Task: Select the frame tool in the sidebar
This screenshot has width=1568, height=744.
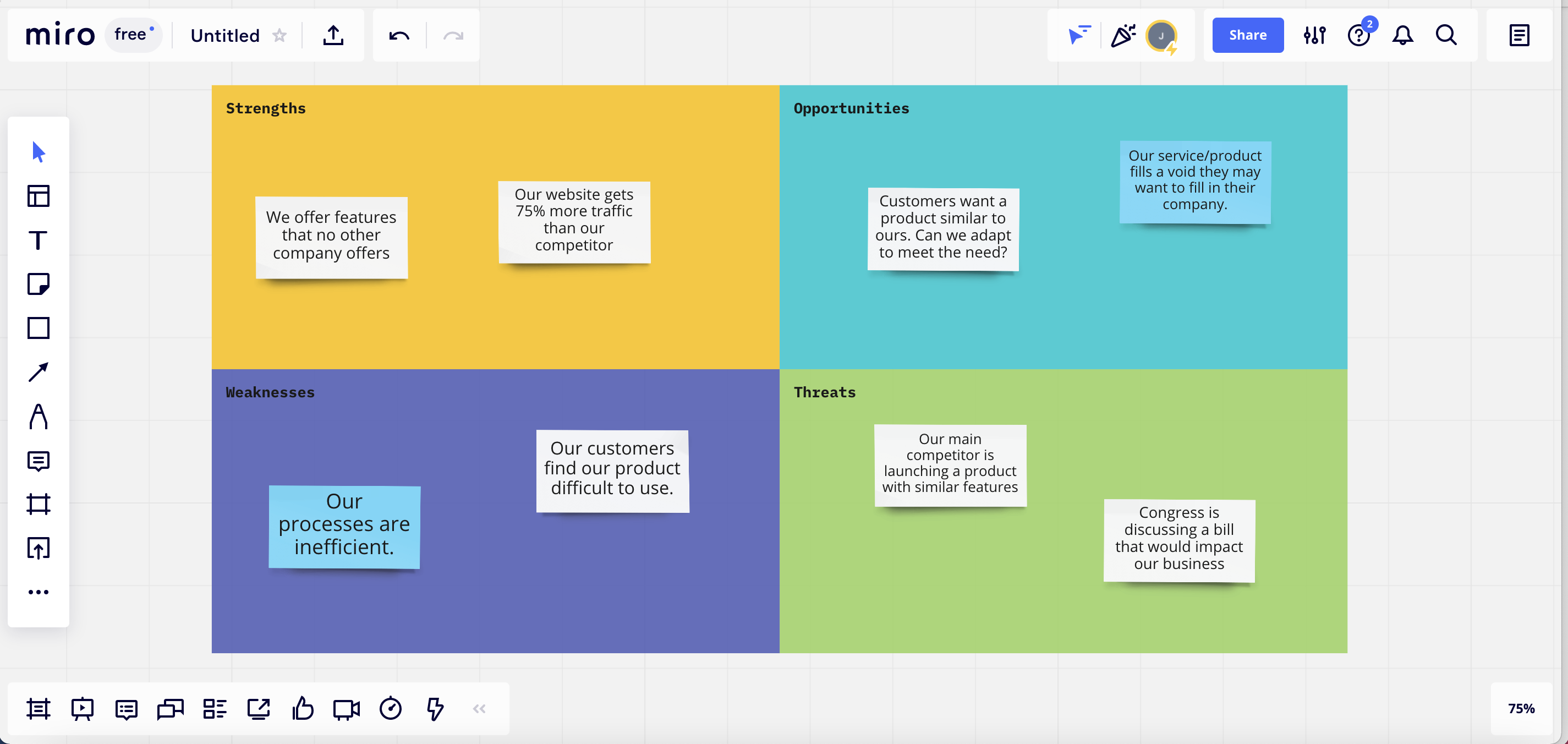Action: (38, 504)
